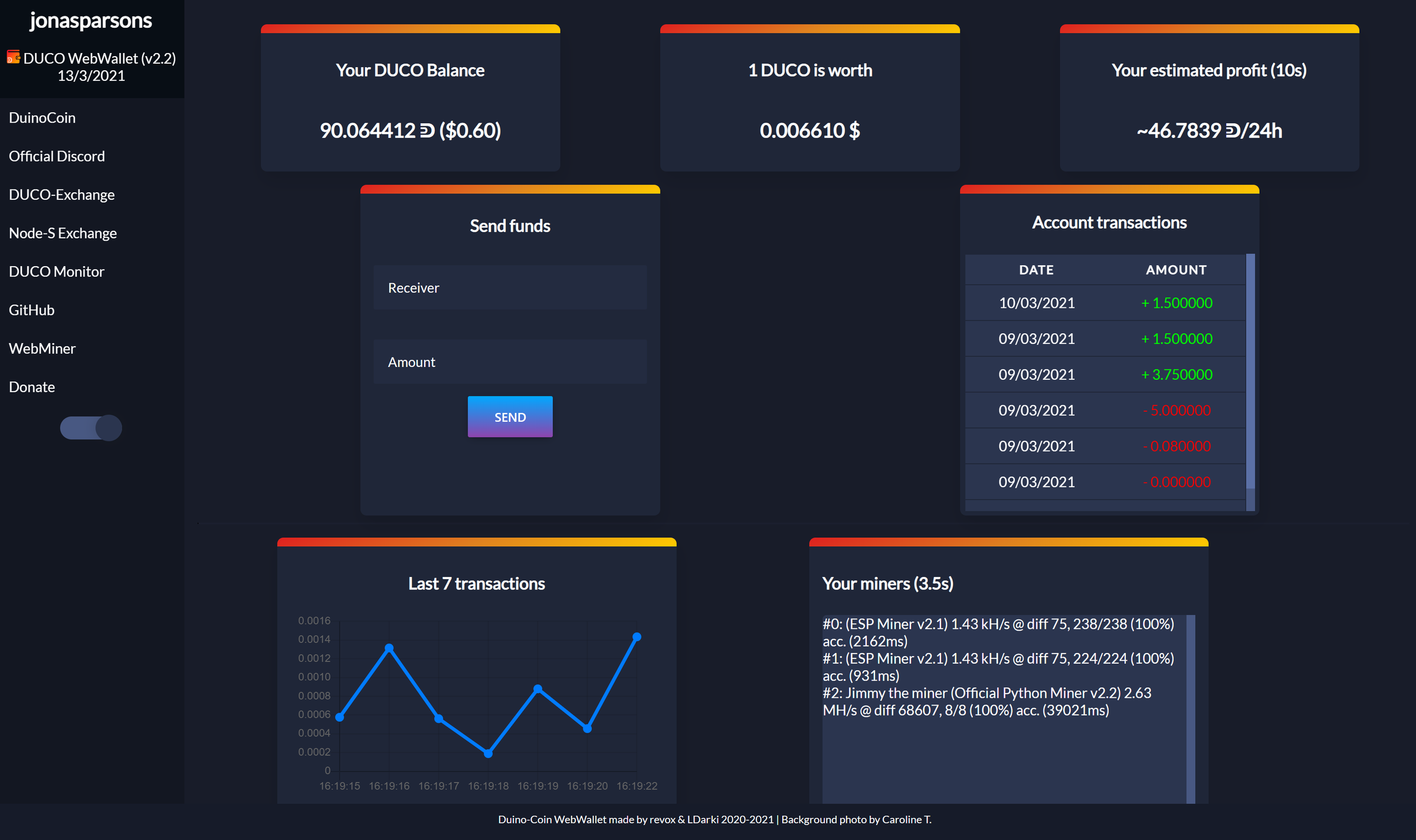
Task: Click the last data point on the chart
Action: [x=638, y=636]
